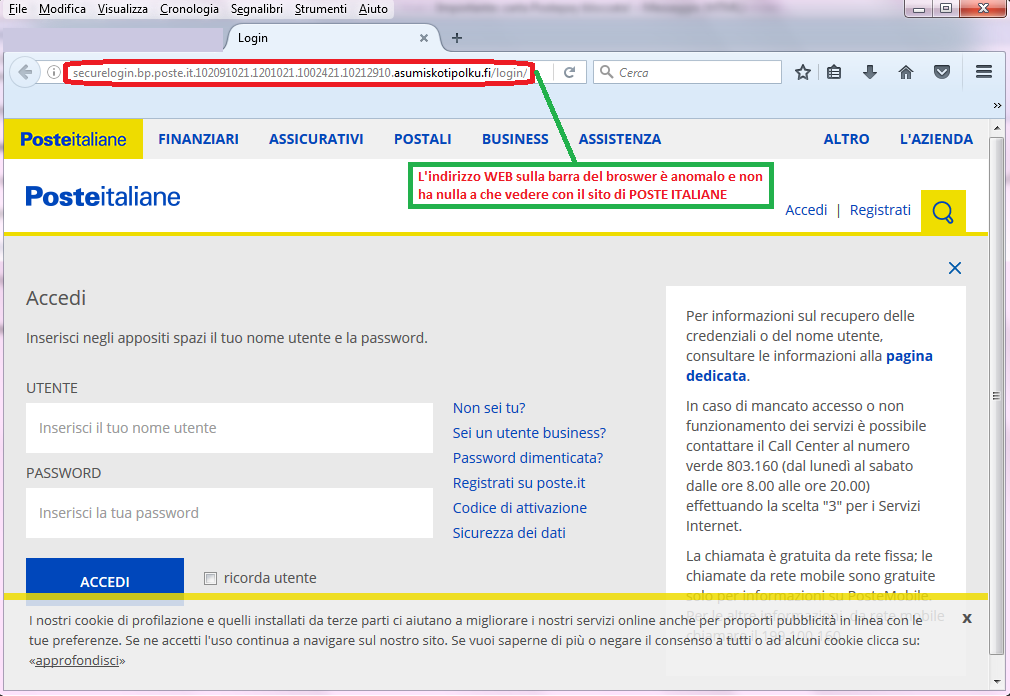Image resolution: width=1010 pixels, height=696 pixels.
Task: Close the Login tab
Action: click(424, 38)
